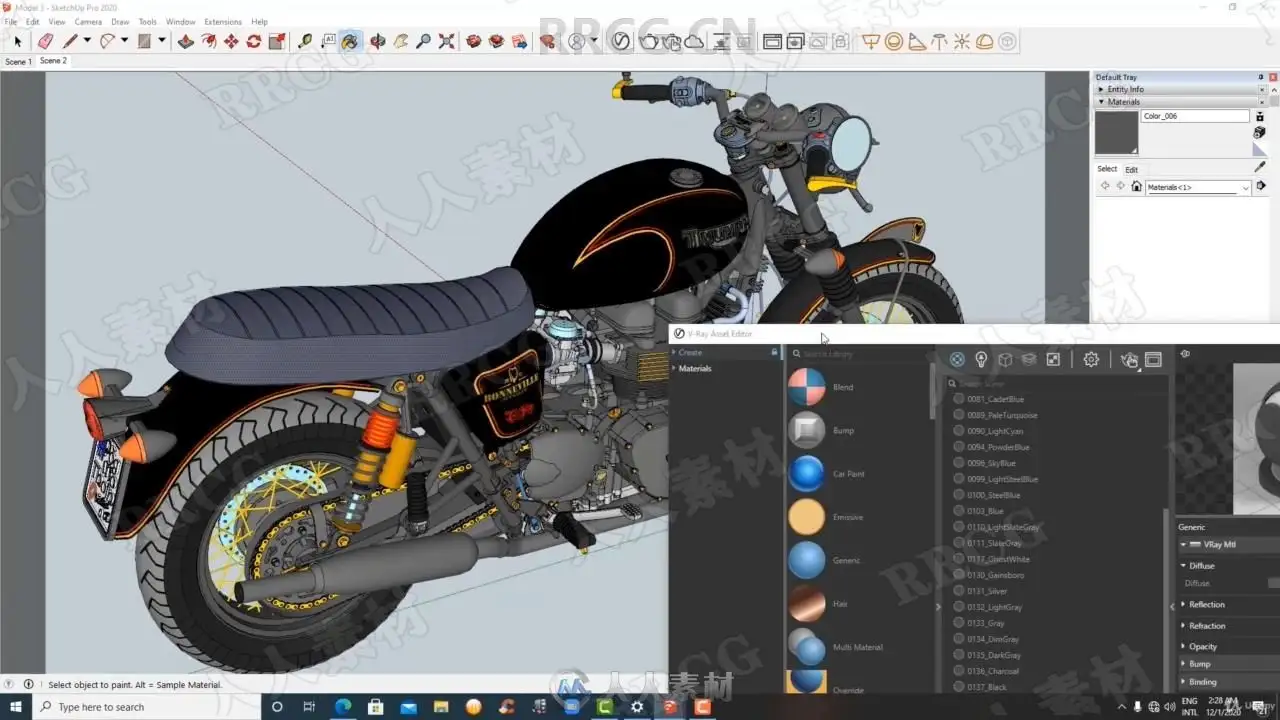Image resolution: width=1280 pixels, height=720 pixels.
Task: Activate the Push/Pull tool
Action: (x=185, y=41)
